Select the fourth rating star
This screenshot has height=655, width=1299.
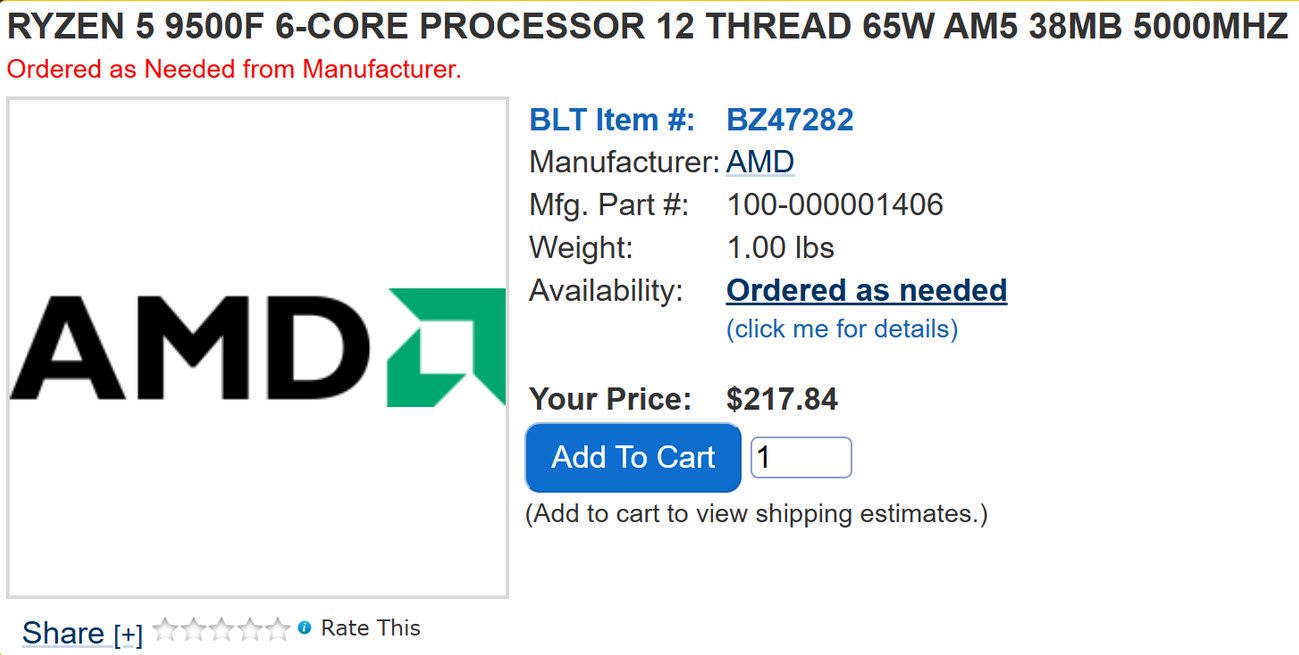[249, 629]
